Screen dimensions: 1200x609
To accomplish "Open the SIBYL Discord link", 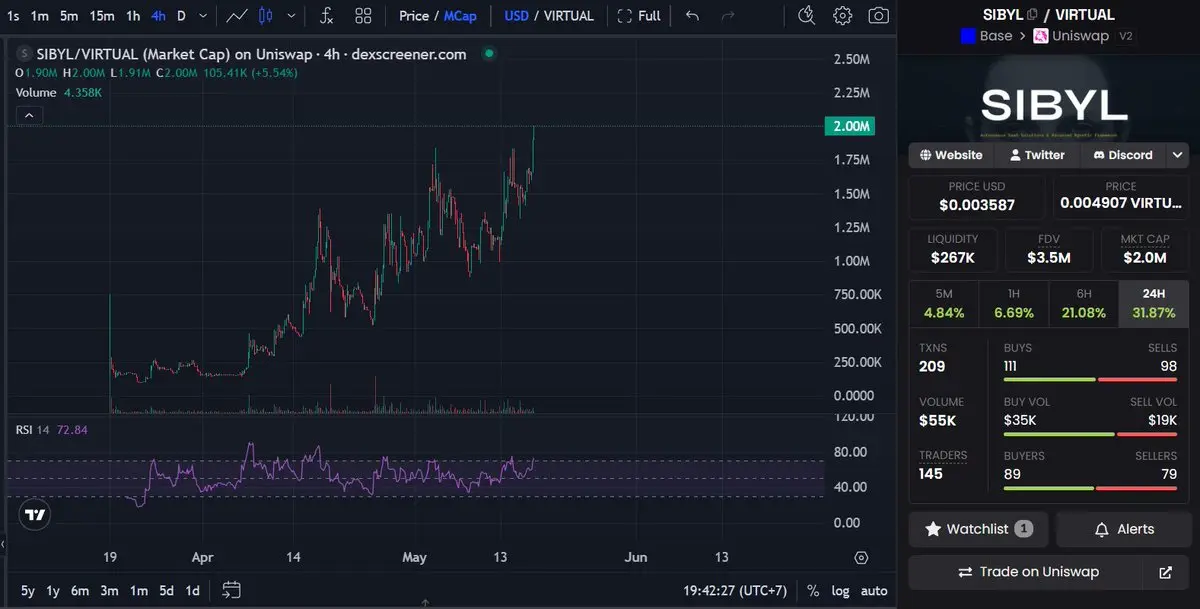I will click(1123, 155).
